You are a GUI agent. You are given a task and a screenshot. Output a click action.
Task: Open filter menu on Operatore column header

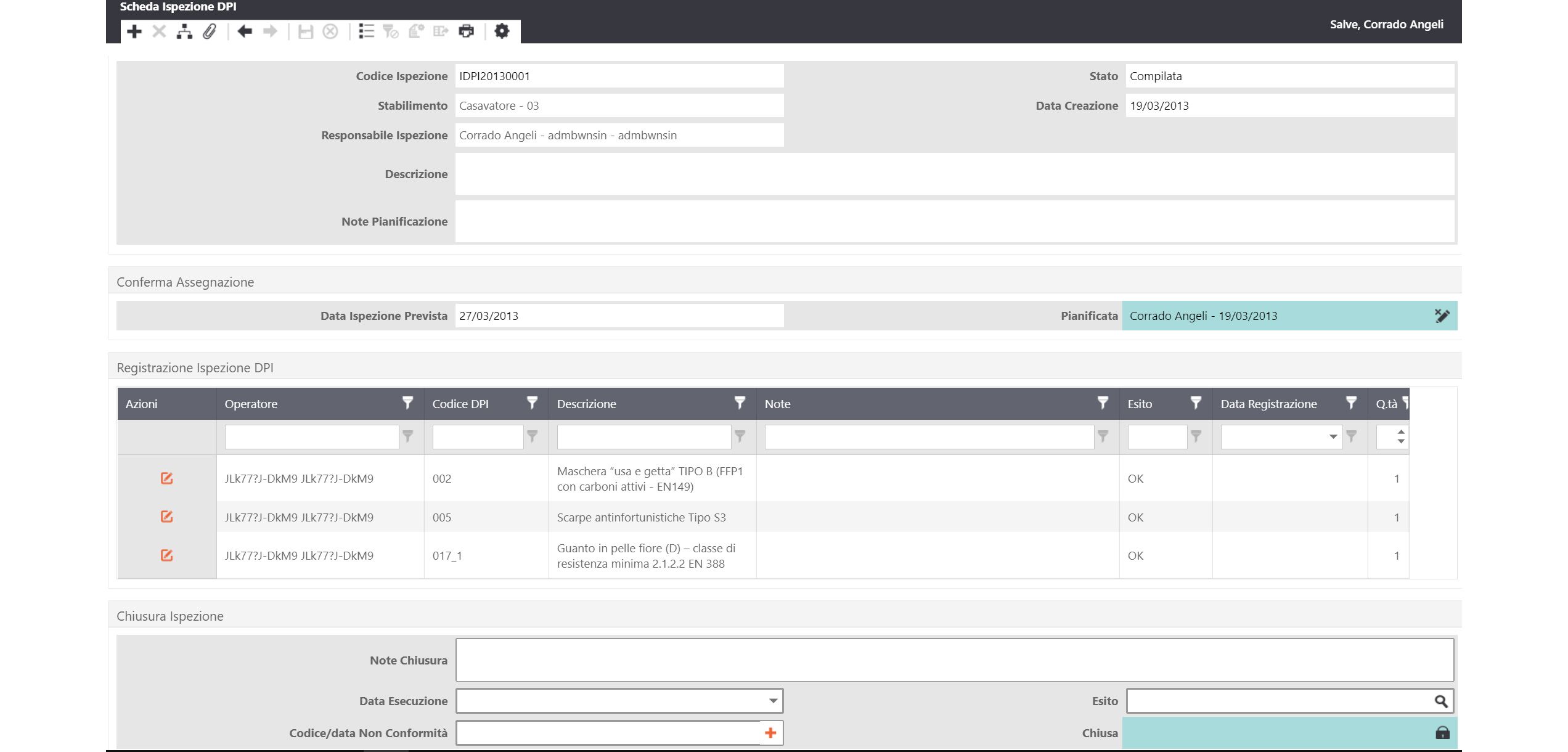407,403
